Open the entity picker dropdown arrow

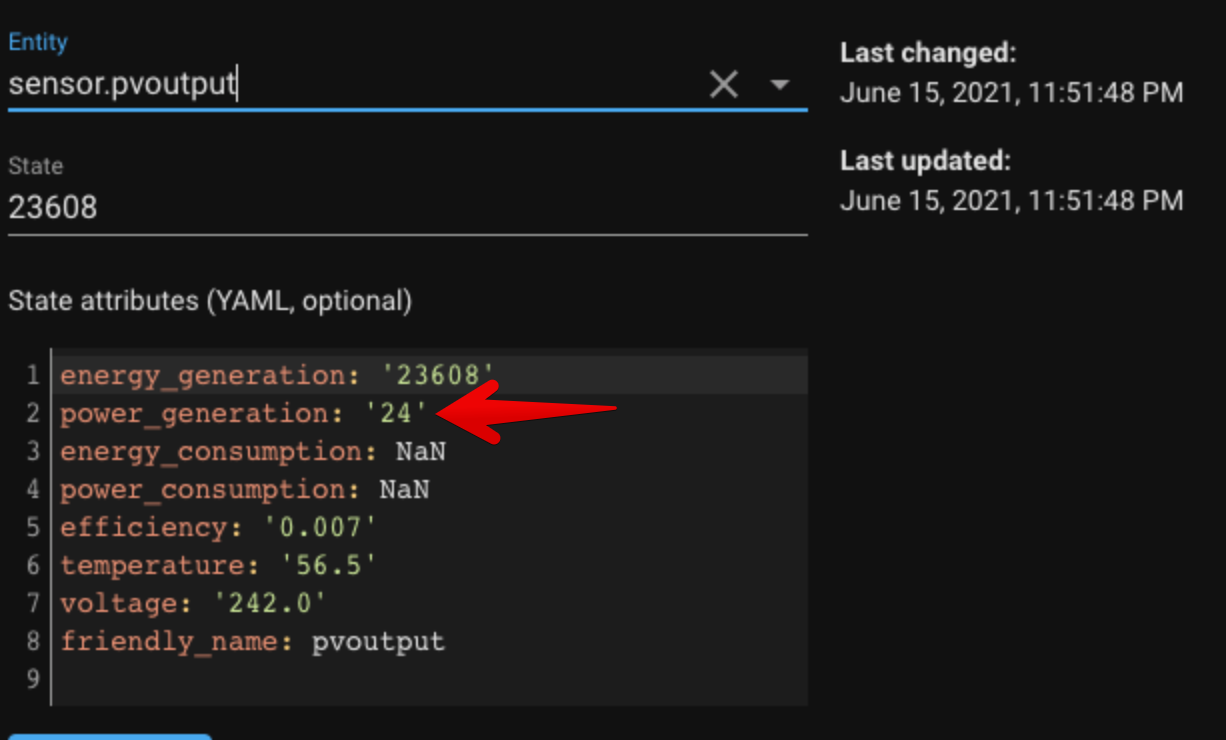point(779,86)
